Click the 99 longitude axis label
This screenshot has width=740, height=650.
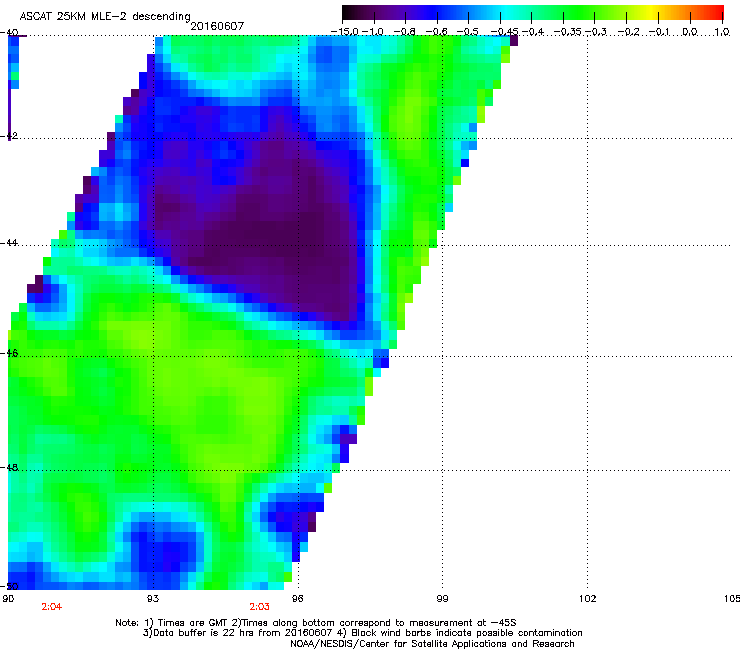coord(442,599)
